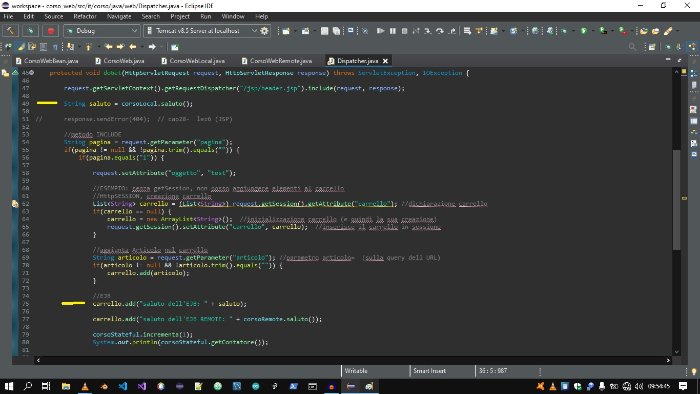
Task: Open Visual Studio Code from taskbar
Action: pyautogui.click(x=123, y=386)
